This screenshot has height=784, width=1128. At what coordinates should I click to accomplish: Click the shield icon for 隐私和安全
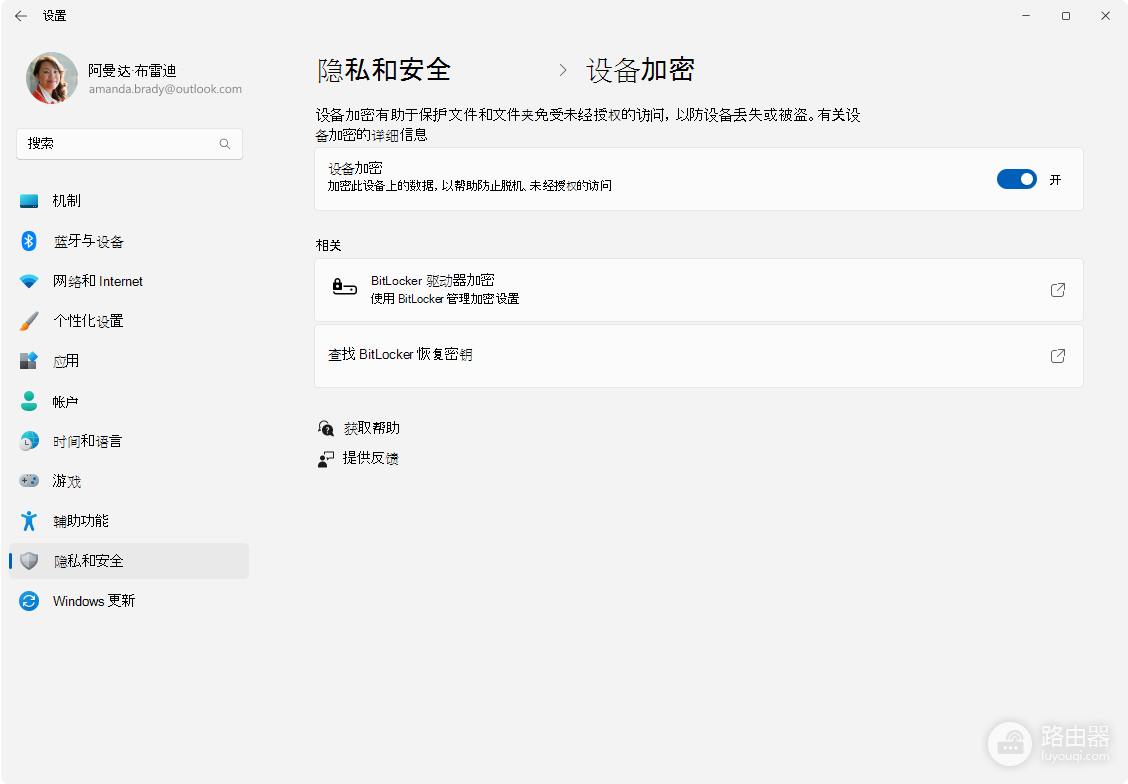coord(29,561)
